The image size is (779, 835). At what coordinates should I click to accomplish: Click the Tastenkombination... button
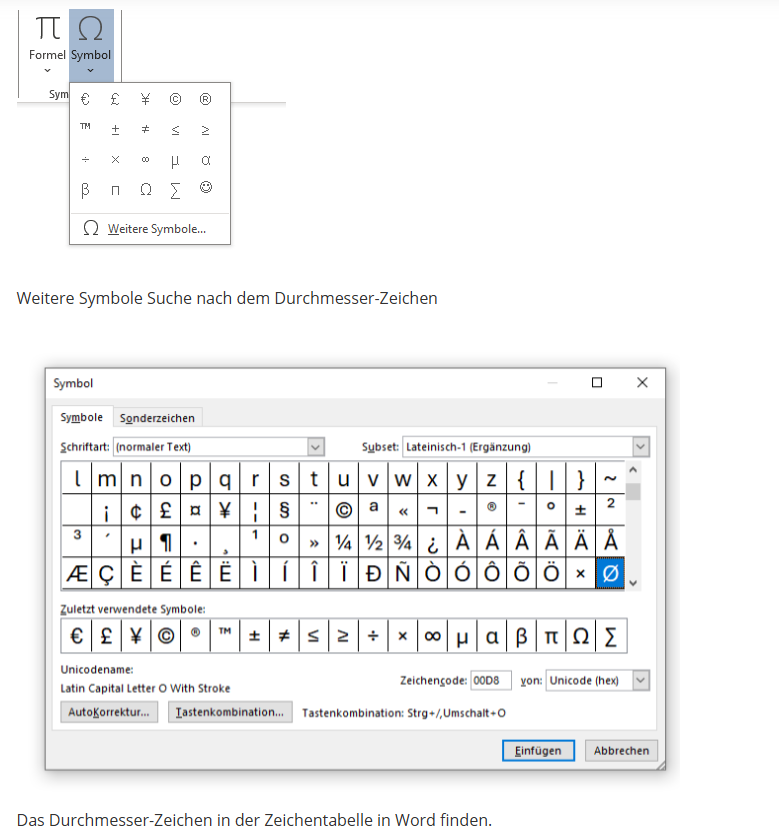(x=230, y=712)
